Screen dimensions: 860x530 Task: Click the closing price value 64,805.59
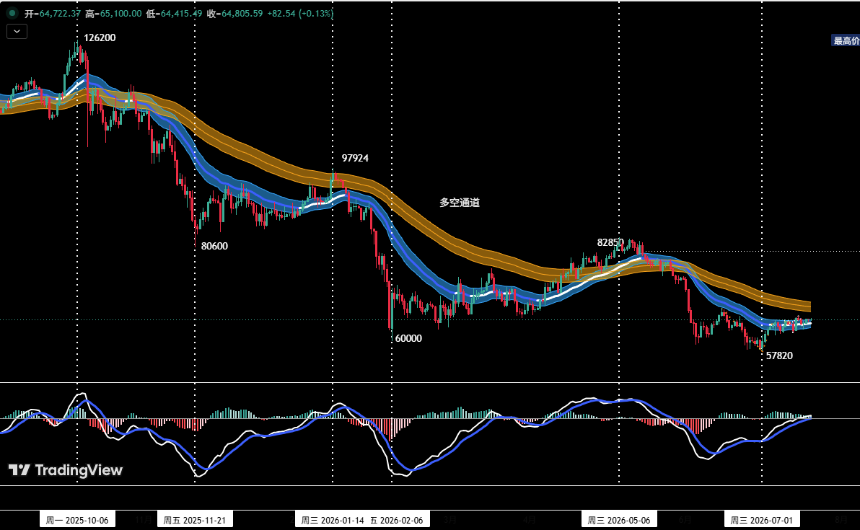pyautogui.click(x=242, y=13)
